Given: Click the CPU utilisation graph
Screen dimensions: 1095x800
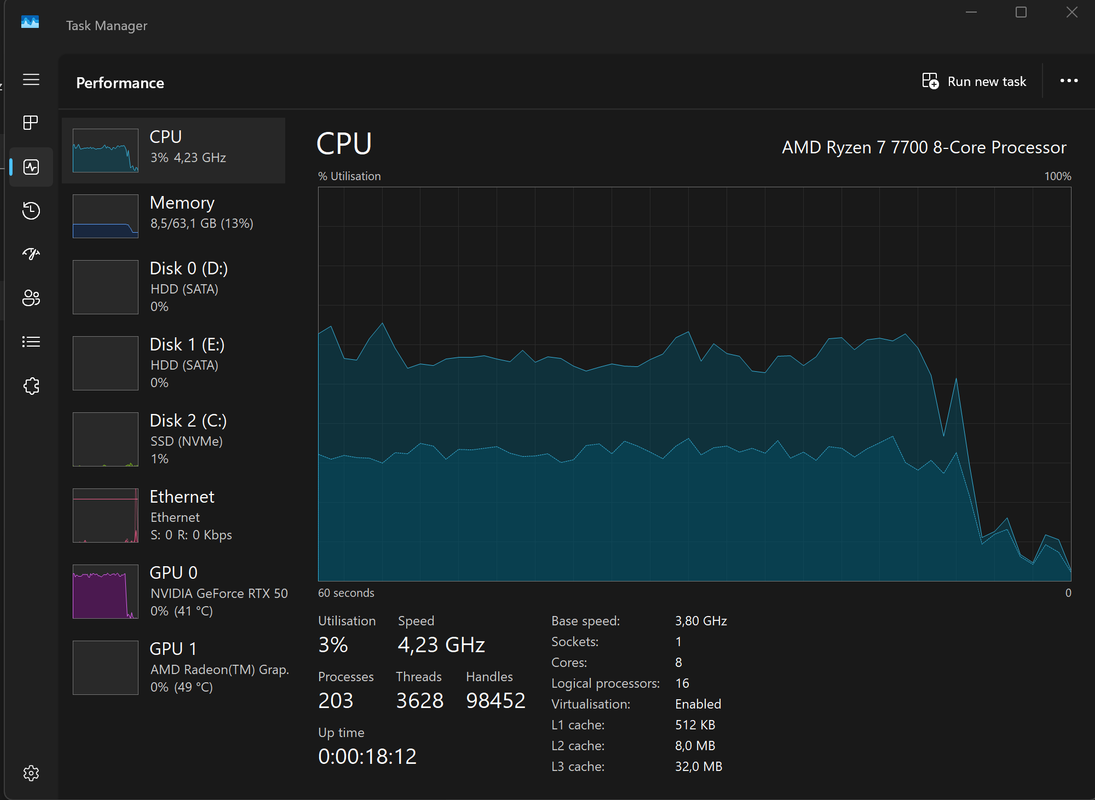Looking at the screenshot, I should (x=694, y=384).
